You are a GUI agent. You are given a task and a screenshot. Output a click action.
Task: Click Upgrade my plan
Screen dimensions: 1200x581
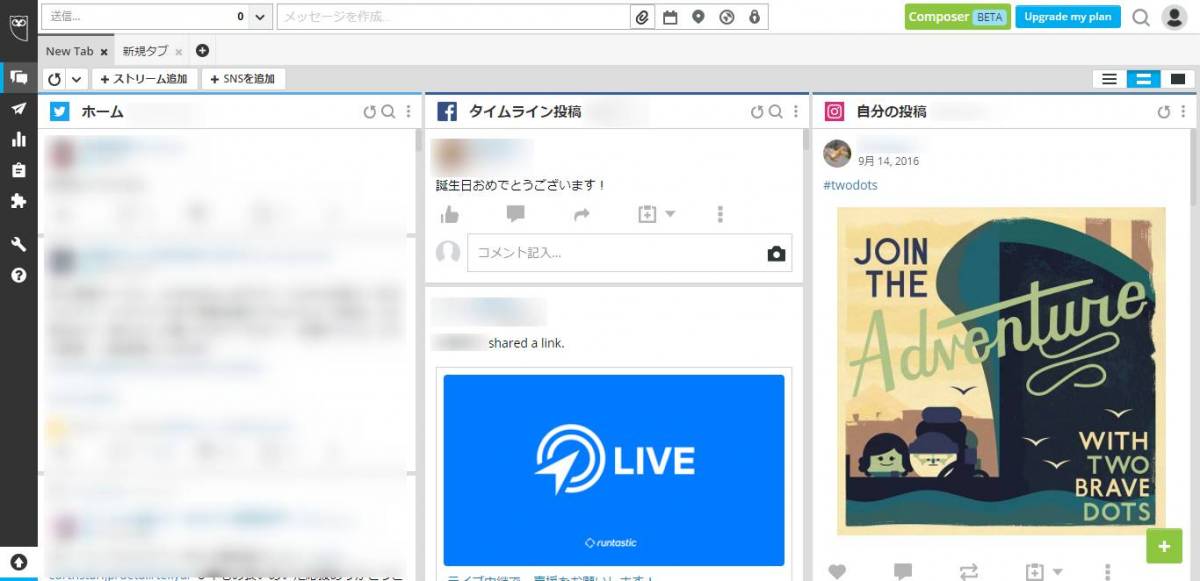click(x=1068, y=17)
